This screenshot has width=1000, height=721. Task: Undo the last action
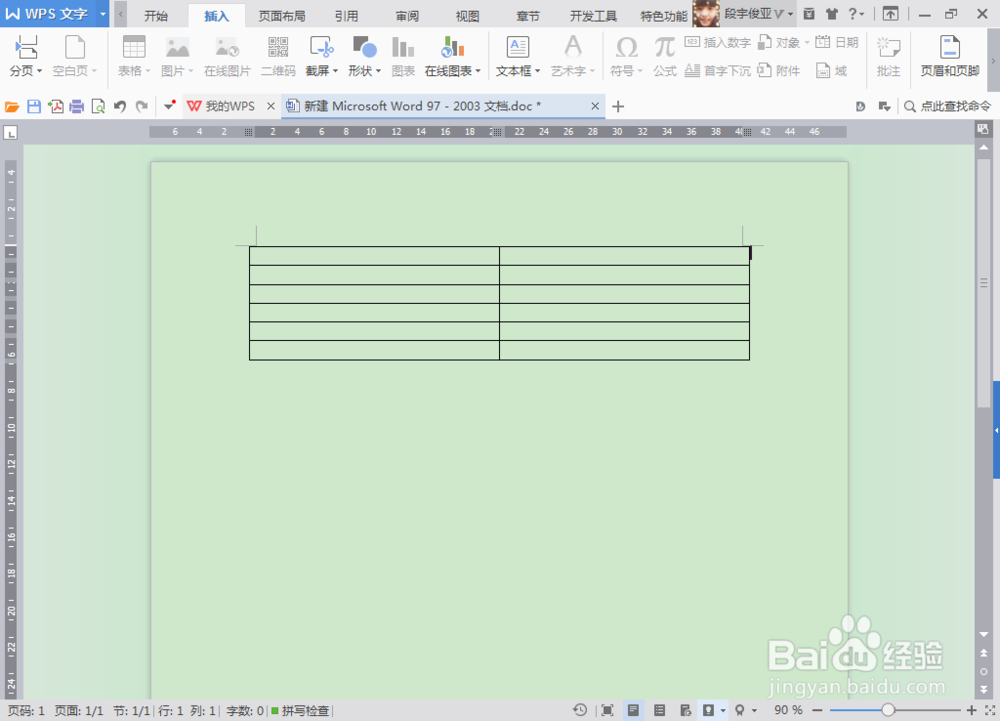[120, 106]
